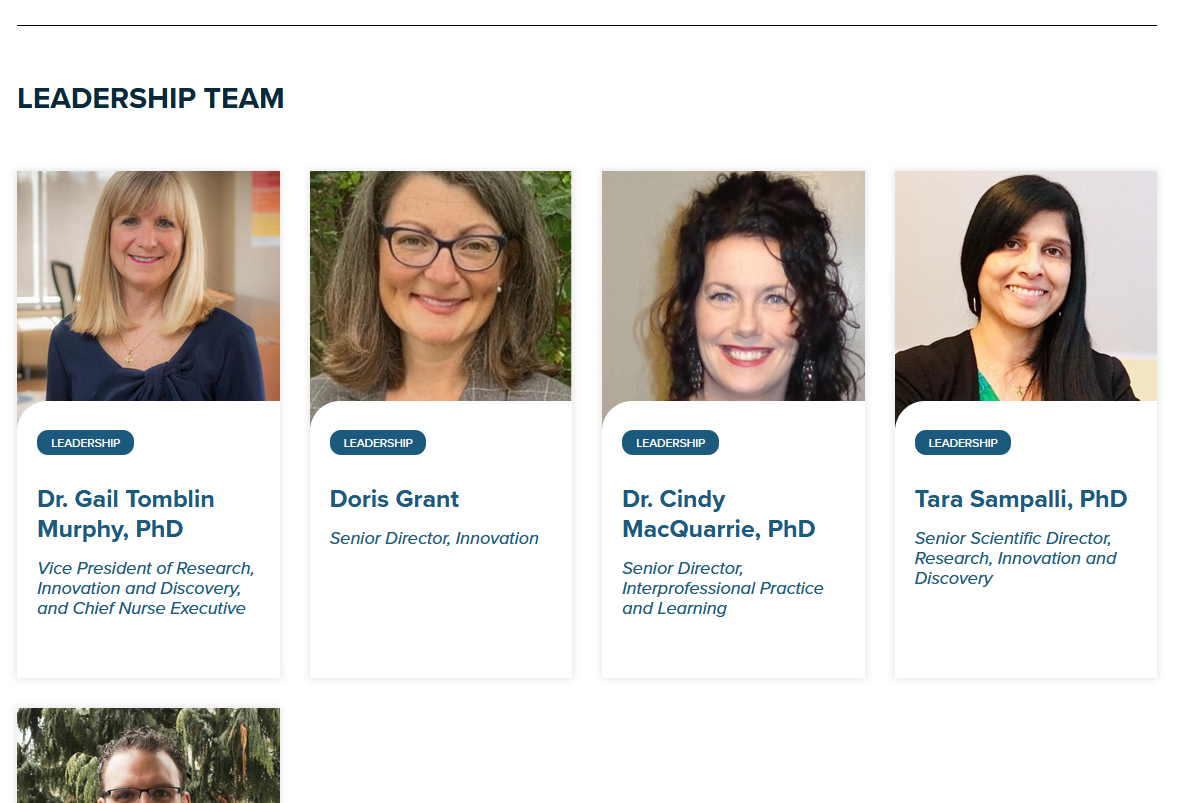1194x803 pixels.
Task: Open Dr. Gail Tomblin Murphy, PhD profile link
Action: pos(126,514)
